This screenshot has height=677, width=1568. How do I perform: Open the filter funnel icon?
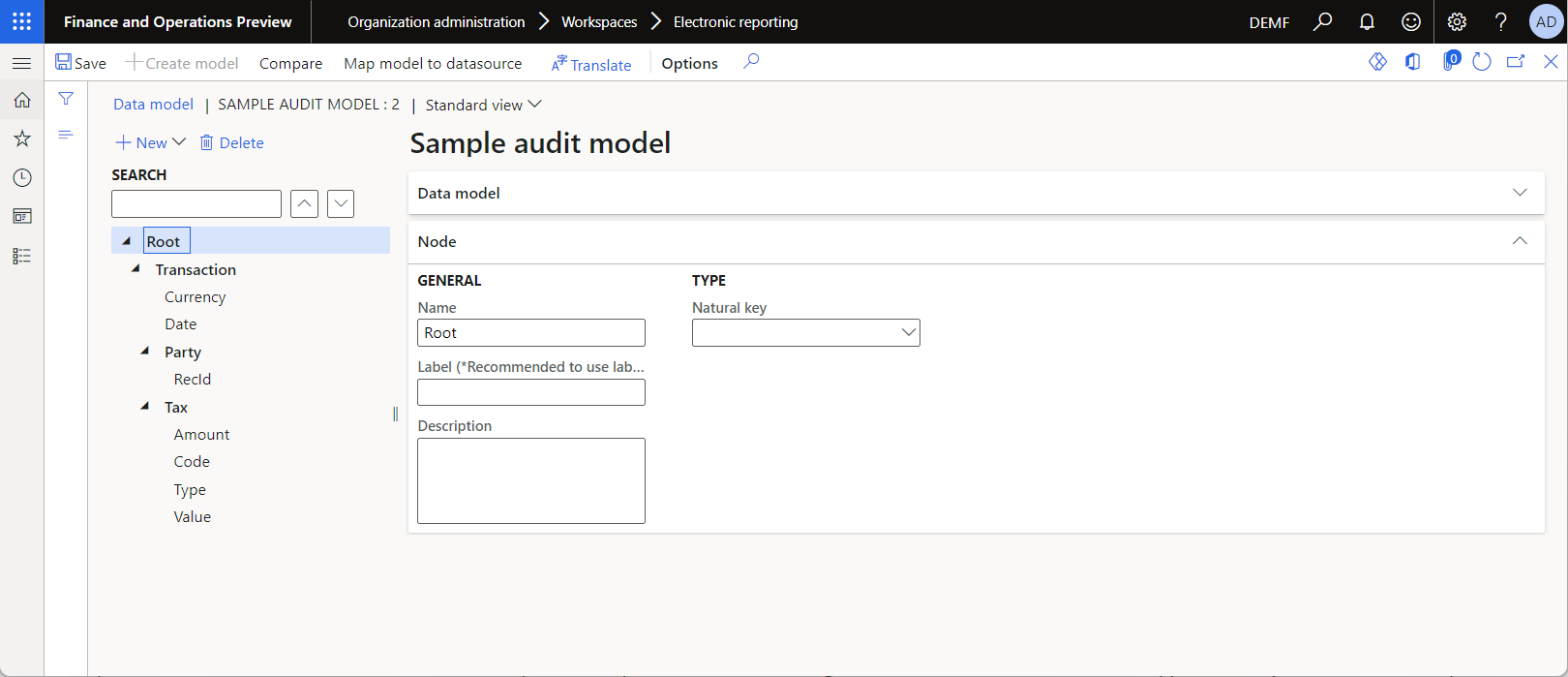coord(66,99)
